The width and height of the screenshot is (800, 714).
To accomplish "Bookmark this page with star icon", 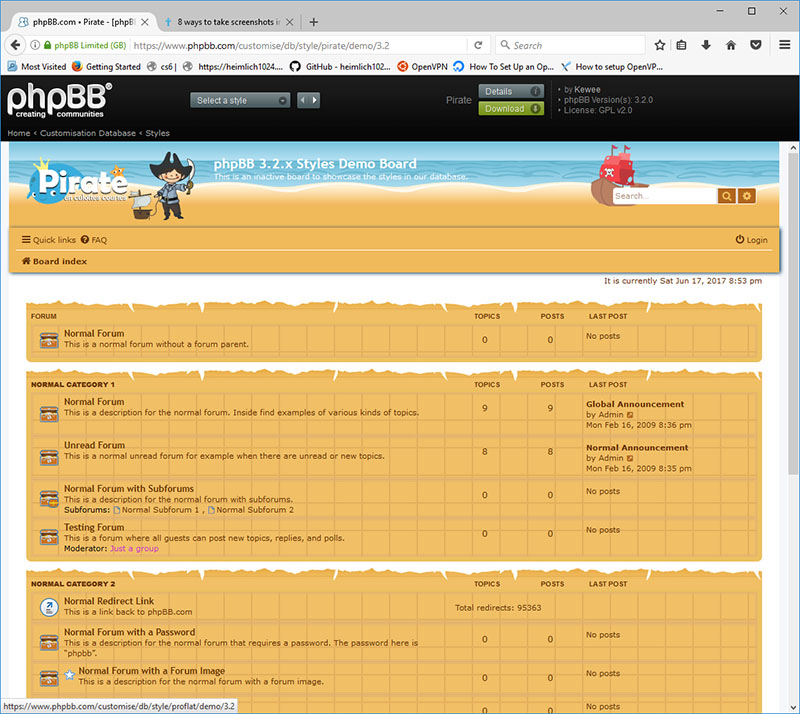I will [660, 45].
